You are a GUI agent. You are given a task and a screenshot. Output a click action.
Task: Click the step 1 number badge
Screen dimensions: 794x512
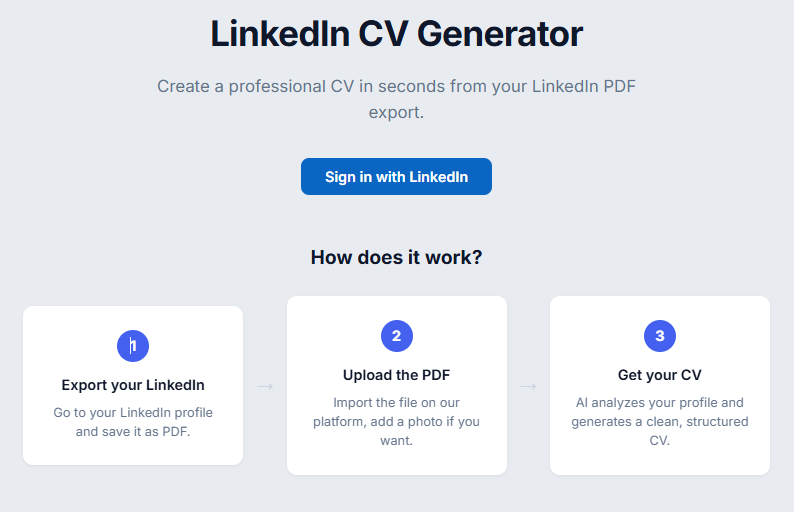[x=133, y=346]
